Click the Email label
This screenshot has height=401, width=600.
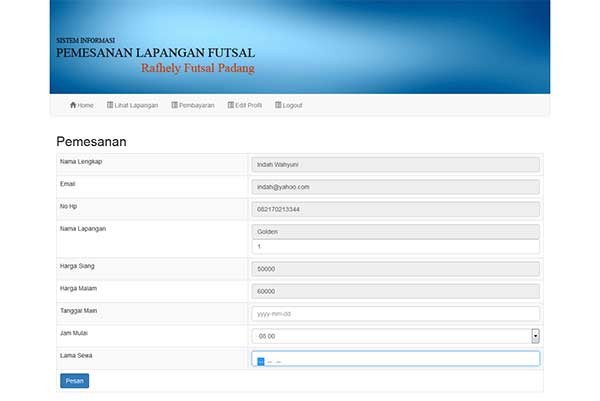click(x=67, y=184)
